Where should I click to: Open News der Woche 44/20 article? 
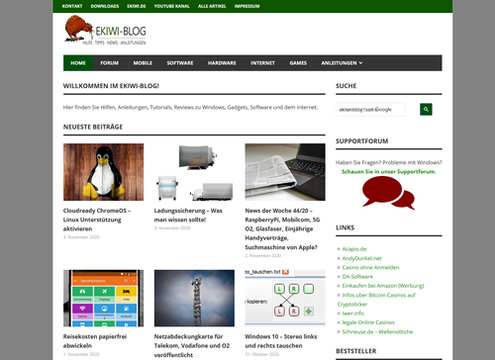click(x=282, y=229)
